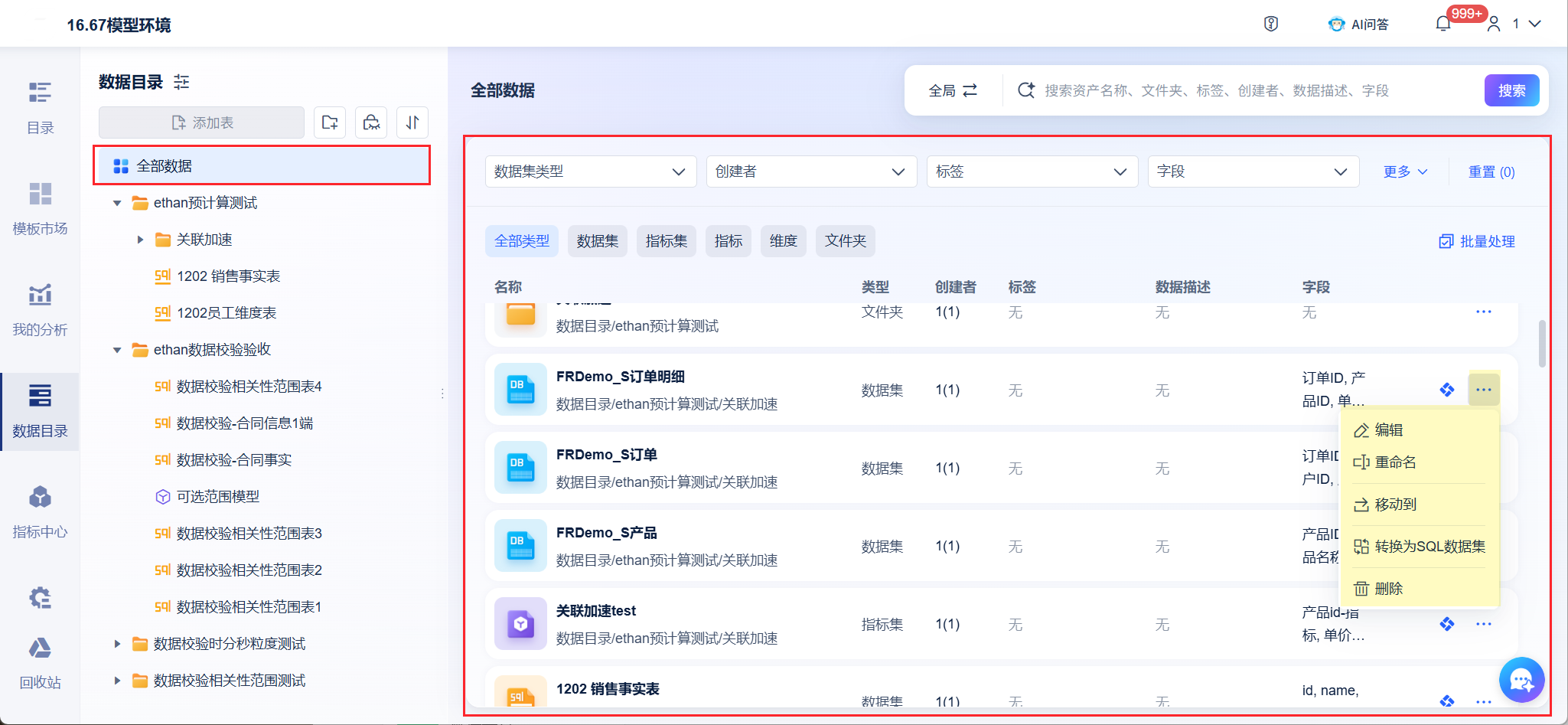The image size is (1568, 725).
Task: Toggle the 全局 search scope switch
Action: click(953, 90)
